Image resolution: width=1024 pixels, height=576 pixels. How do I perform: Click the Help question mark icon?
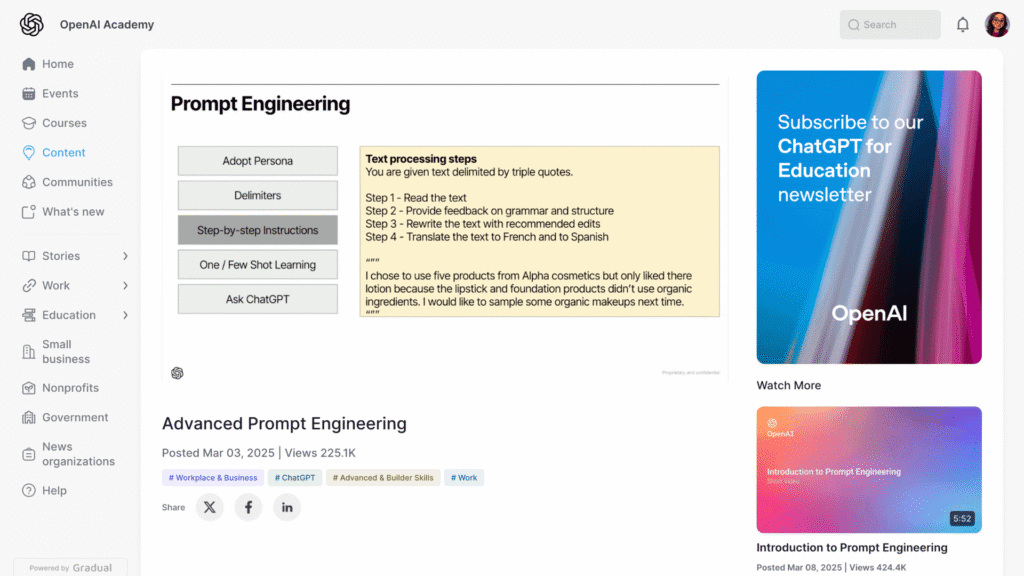tap(29, 490)
